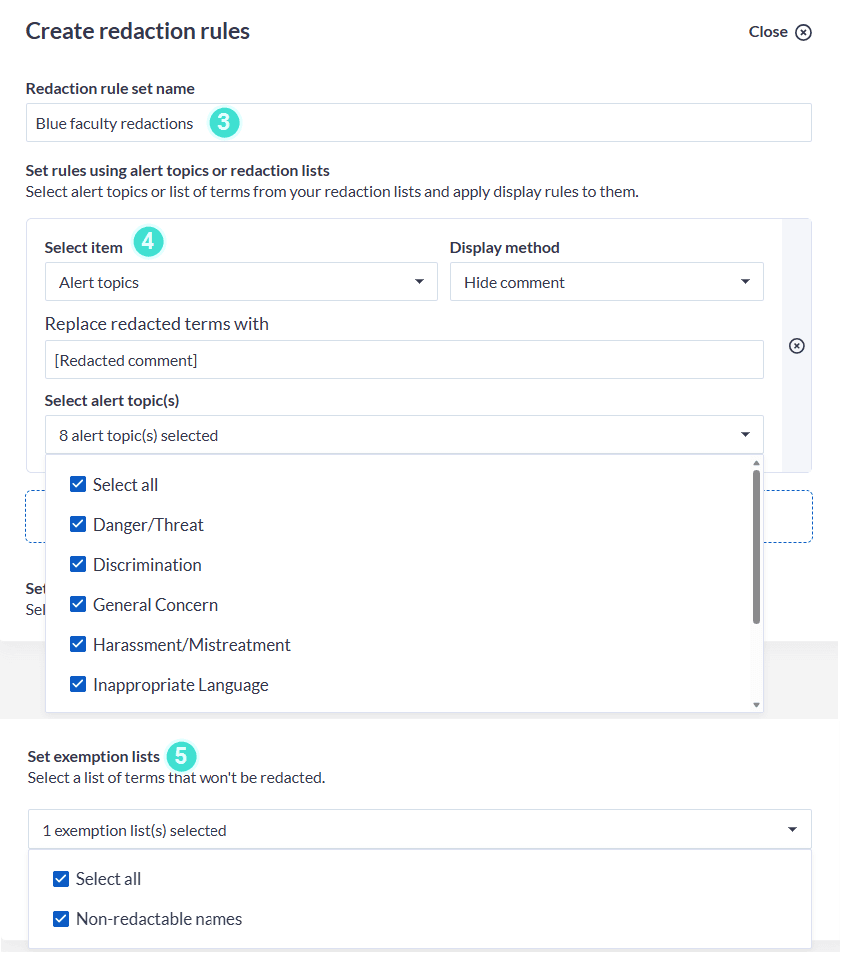This screenshot has height=962, width=850.
Task: Toggle the Discrimination checkbox
Action: (x=78, y=565)
